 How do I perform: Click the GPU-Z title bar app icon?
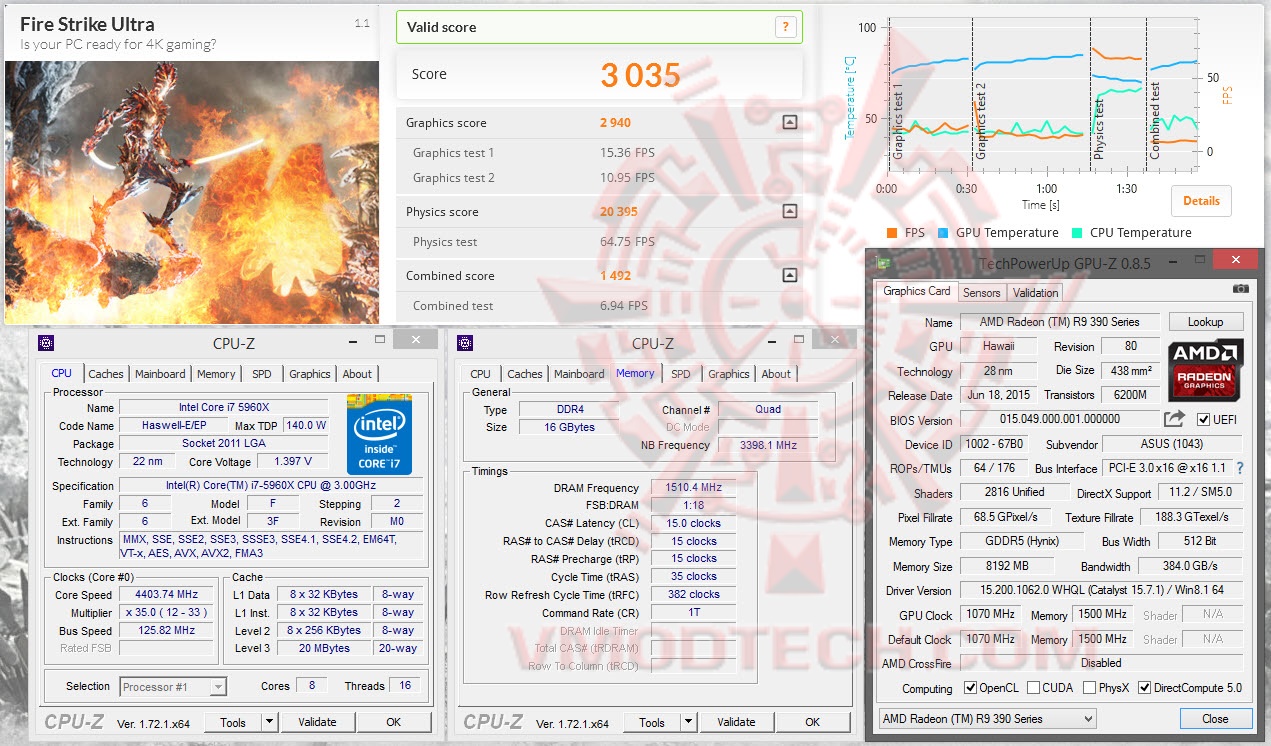tap(881, 261)
